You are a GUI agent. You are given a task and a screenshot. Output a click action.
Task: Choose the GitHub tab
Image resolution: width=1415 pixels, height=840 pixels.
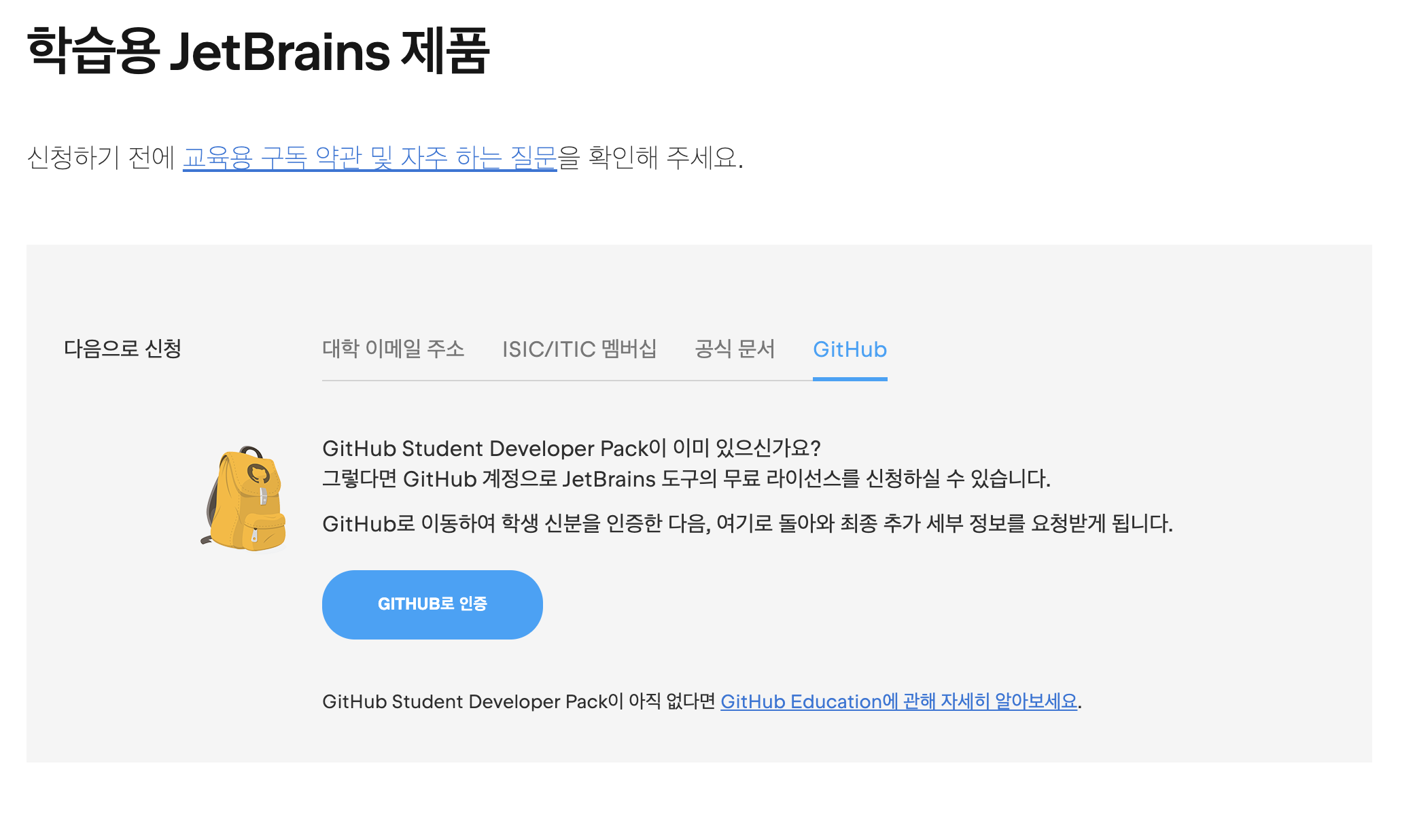click(850, 349)
